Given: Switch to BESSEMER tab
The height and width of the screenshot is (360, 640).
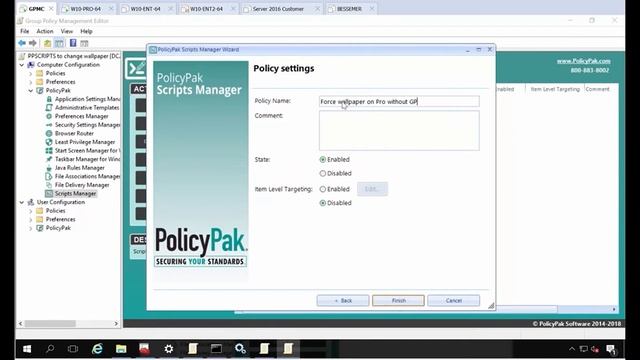Looking at the screenshot, I should click(x=349, y=9).
